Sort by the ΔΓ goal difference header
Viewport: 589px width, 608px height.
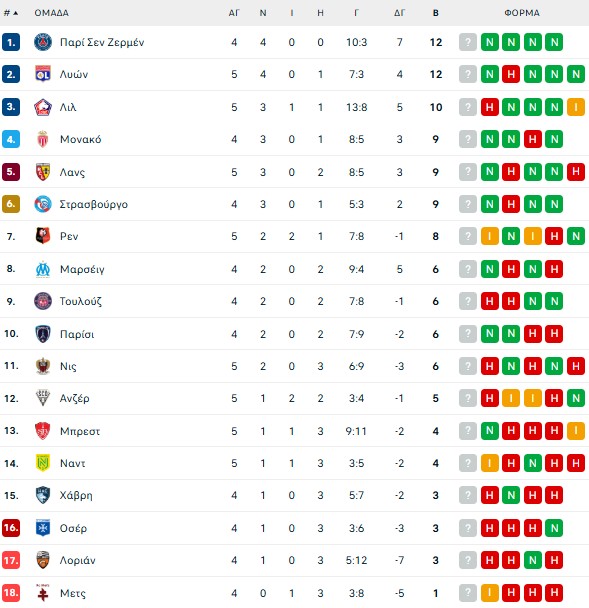(399, 13)
